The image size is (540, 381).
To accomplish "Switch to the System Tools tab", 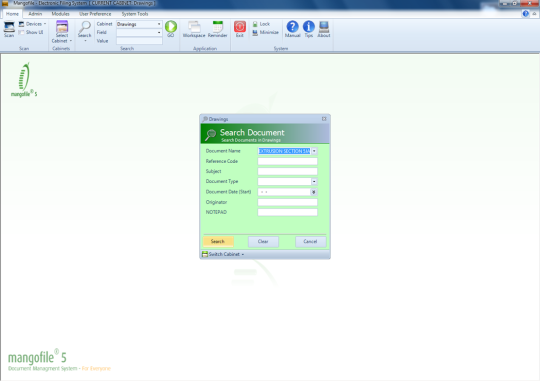I will point(135,14).
